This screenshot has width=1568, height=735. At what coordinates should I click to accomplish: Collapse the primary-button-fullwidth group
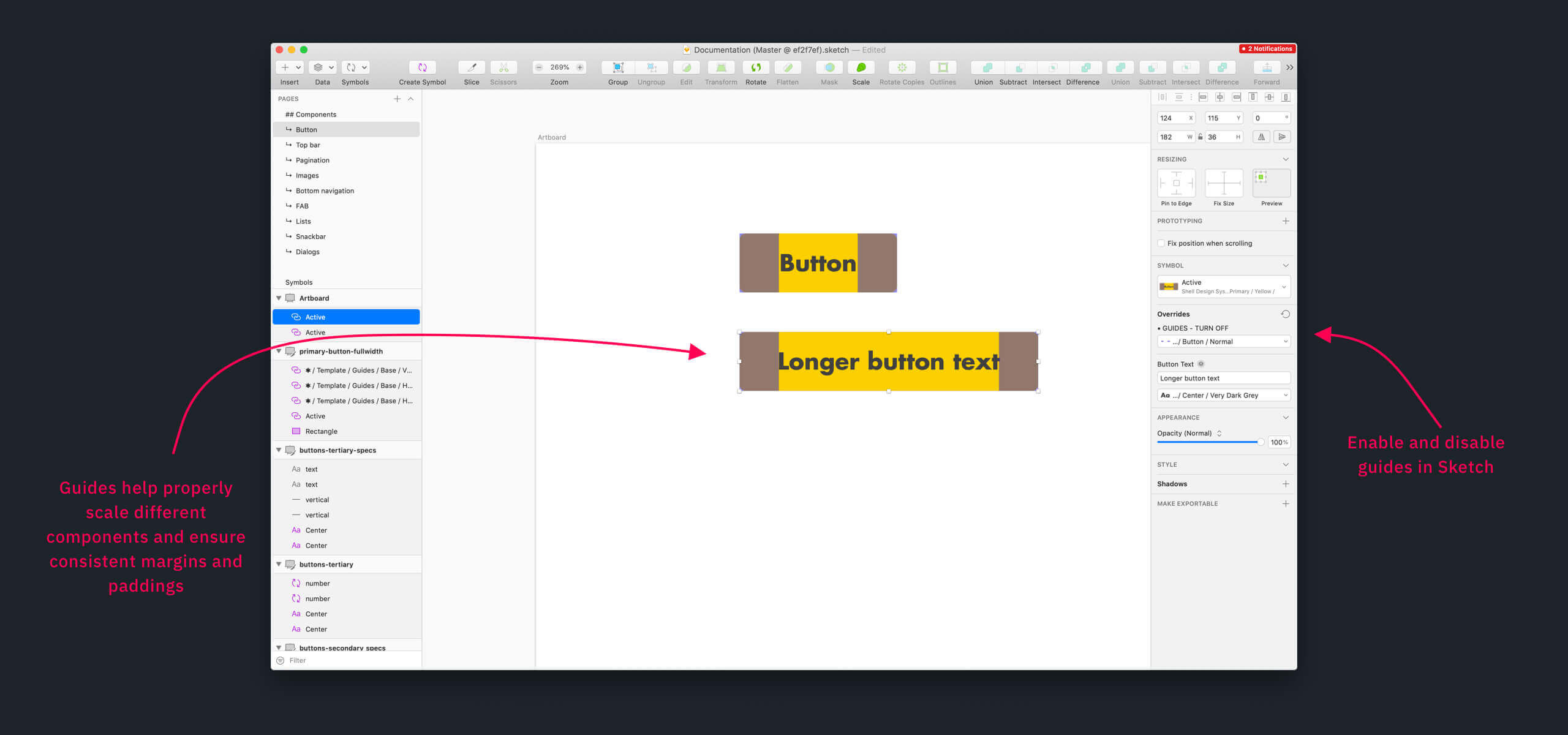[279, 351]
